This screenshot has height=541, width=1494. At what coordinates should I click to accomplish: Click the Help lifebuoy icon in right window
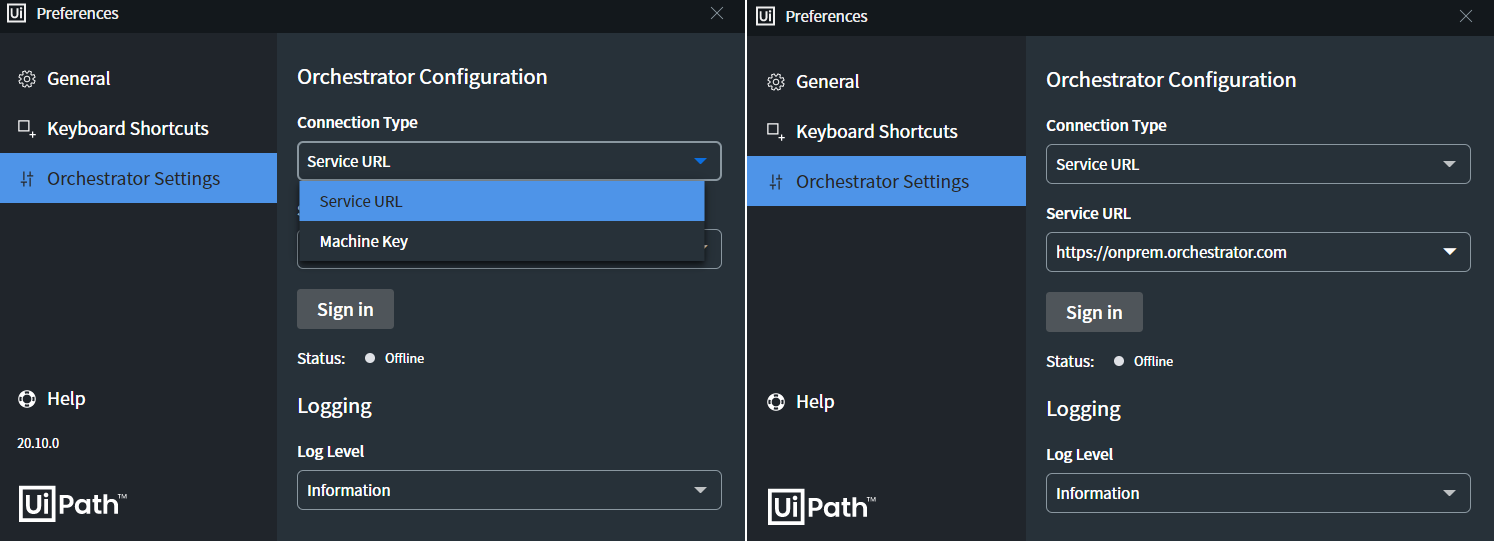click(x=776, y=402)
